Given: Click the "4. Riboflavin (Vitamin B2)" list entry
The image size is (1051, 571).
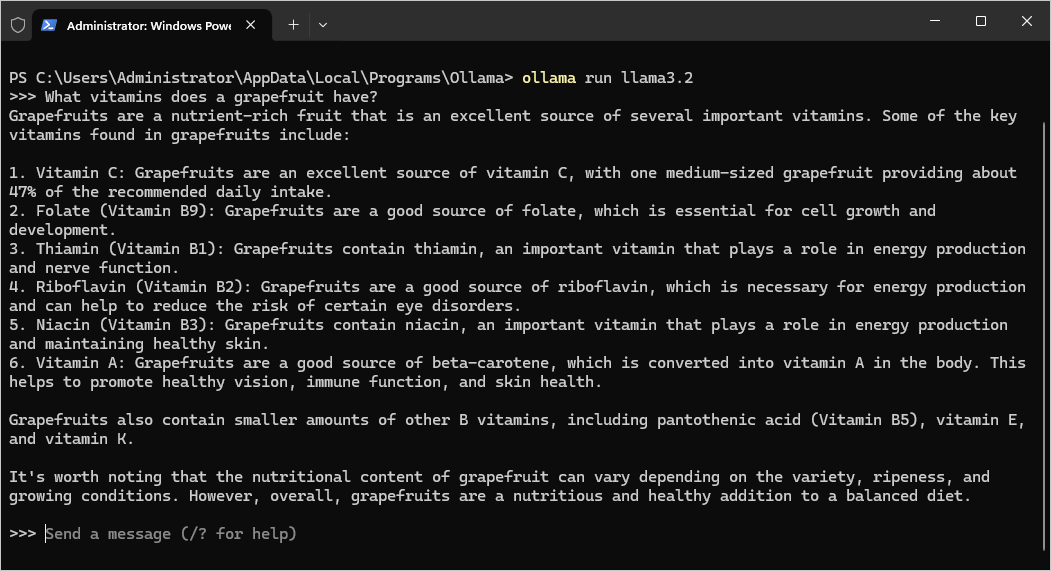Looking at the screenshot, I should click(x=130, y=287).
